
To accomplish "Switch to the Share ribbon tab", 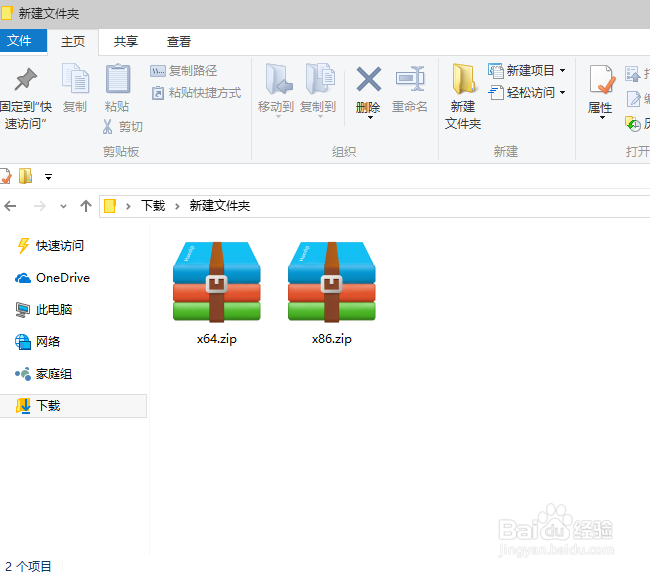I will 126,41.
